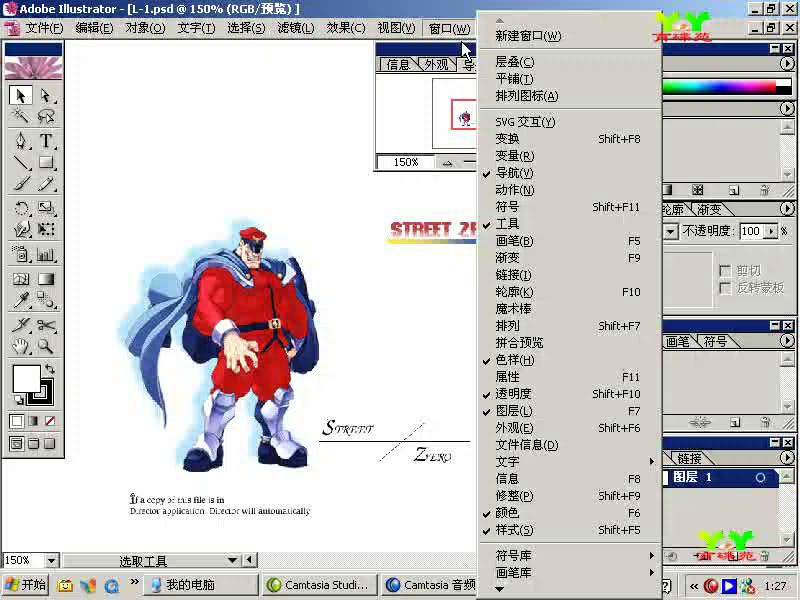This screenshot has width=800, height=600.
Task: Select the Zoom magnifier tool
Action: 46,346
